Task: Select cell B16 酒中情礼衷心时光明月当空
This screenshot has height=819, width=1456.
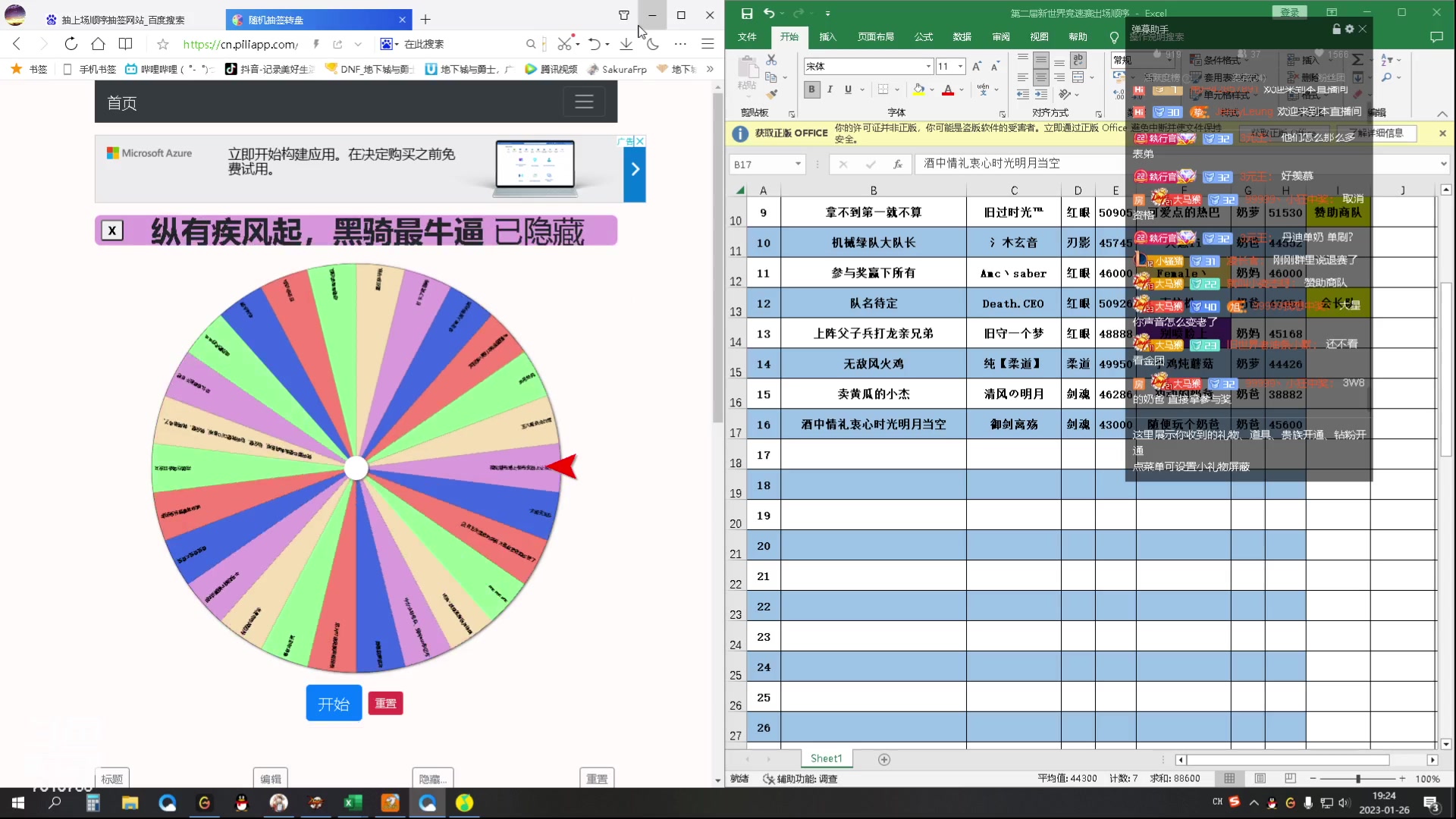Action: [x=874, y=425]
